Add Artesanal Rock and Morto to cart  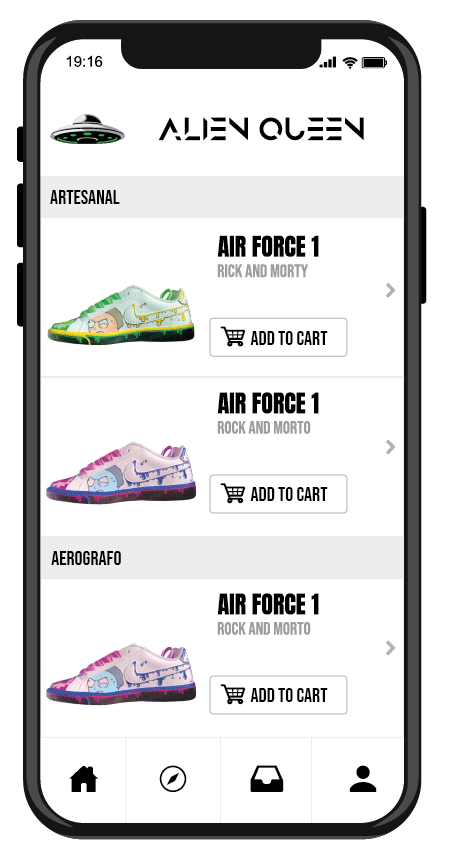pyautogui.click(x=278, y=494)
